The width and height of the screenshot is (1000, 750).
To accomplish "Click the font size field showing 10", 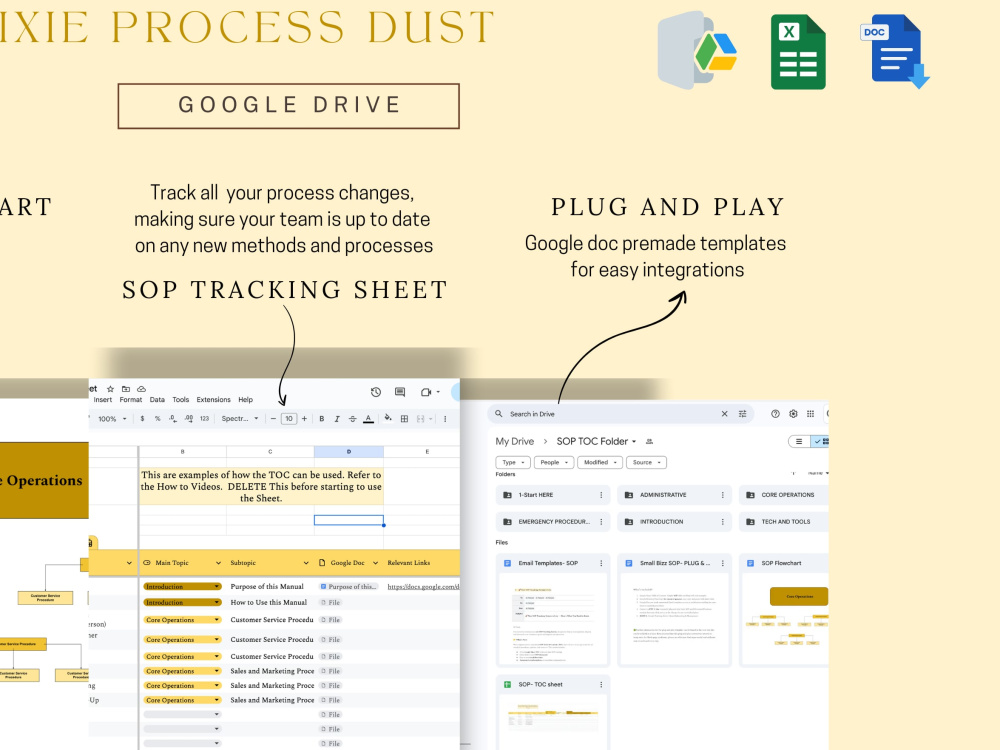I will [x=289, y=419].
